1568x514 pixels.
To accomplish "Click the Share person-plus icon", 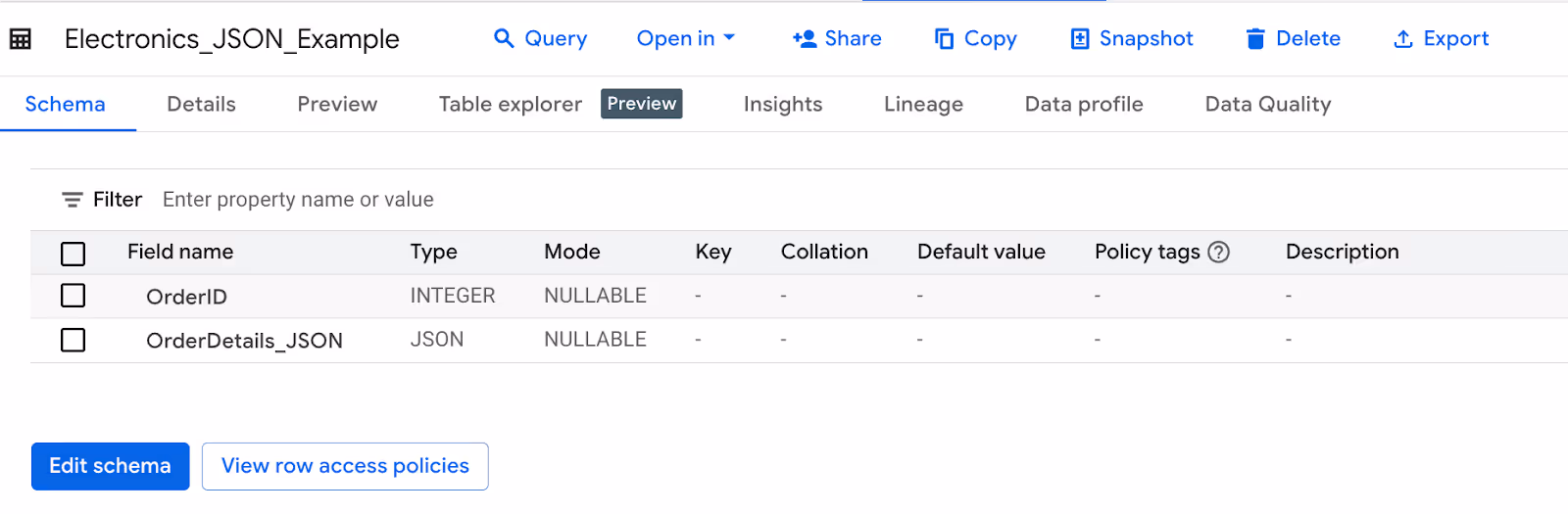I will pos(805,38).
